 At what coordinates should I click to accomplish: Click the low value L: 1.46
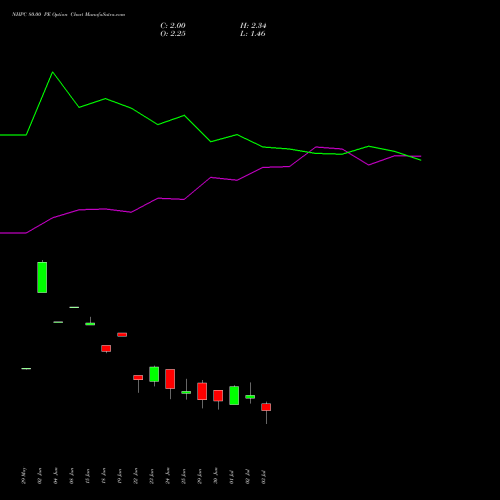point(253,34)
